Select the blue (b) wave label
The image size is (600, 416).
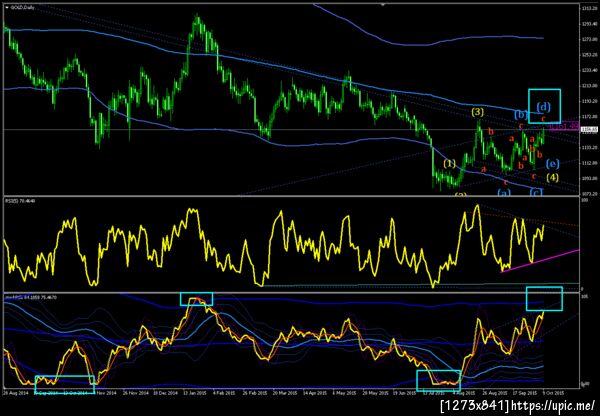click(521, 114)
